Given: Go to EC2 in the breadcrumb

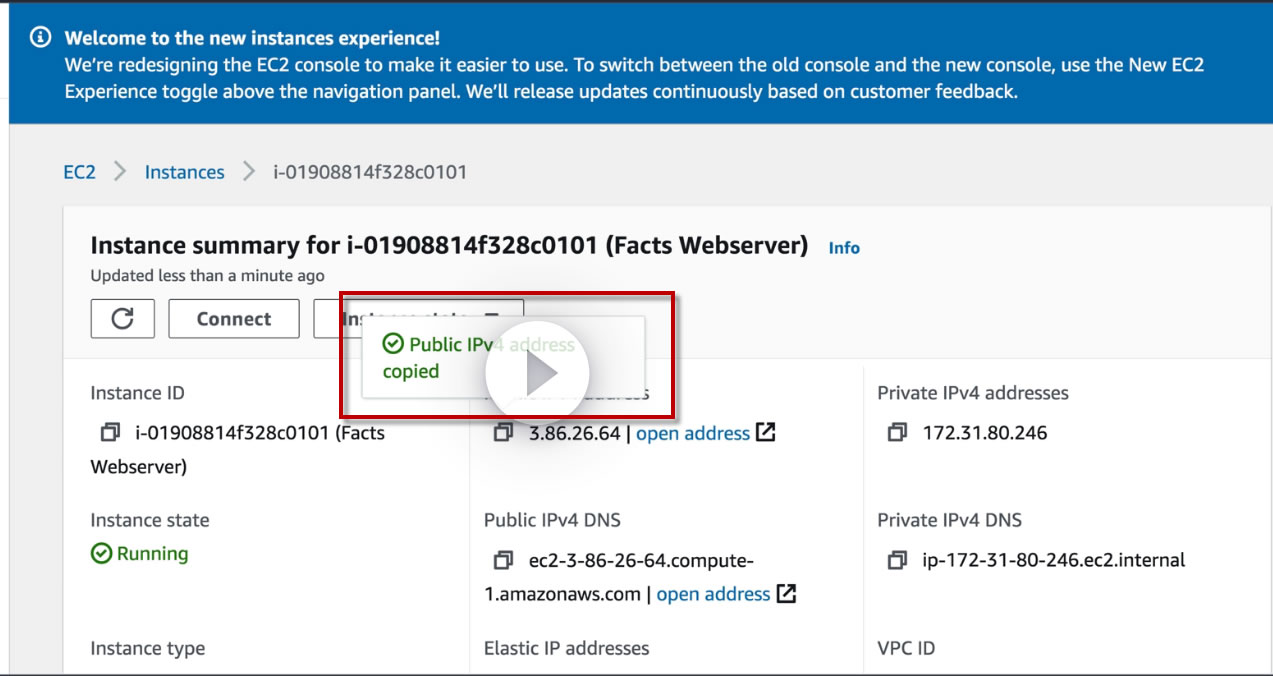Looking at the screenshot, I should click(79, 172).
